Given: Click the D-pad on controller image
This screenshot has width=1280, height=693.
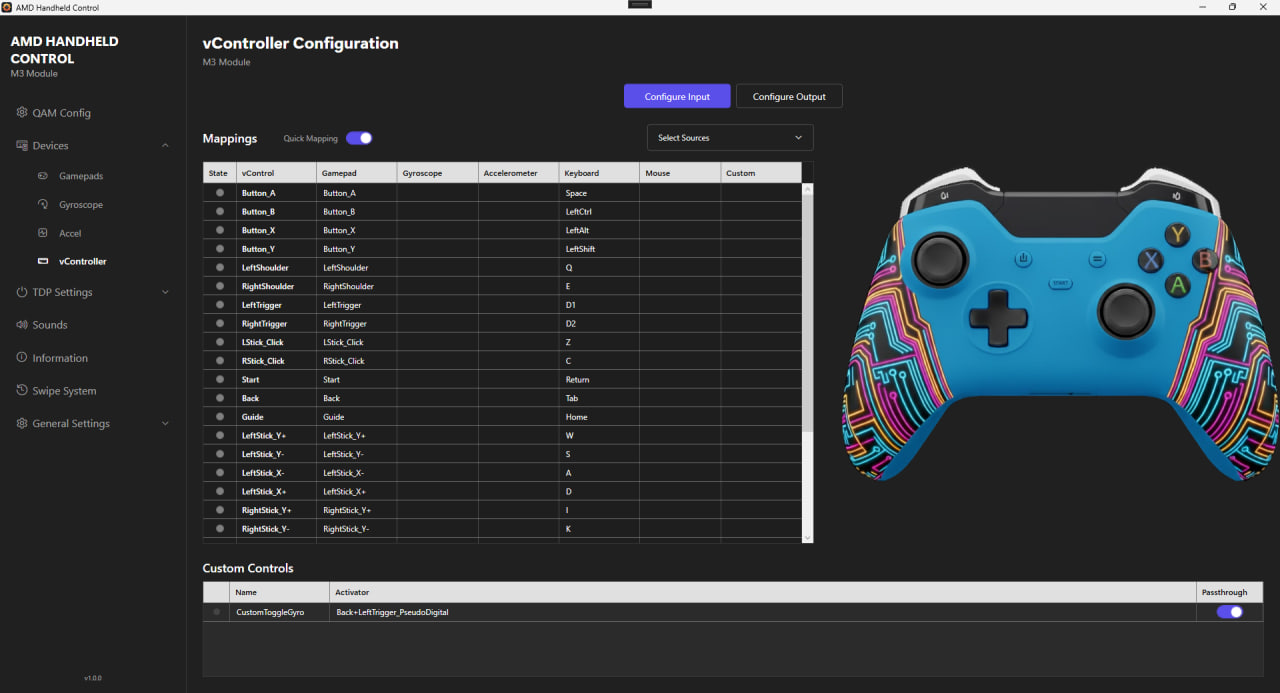Looking at the screenshot, I should tap(997, 319).
